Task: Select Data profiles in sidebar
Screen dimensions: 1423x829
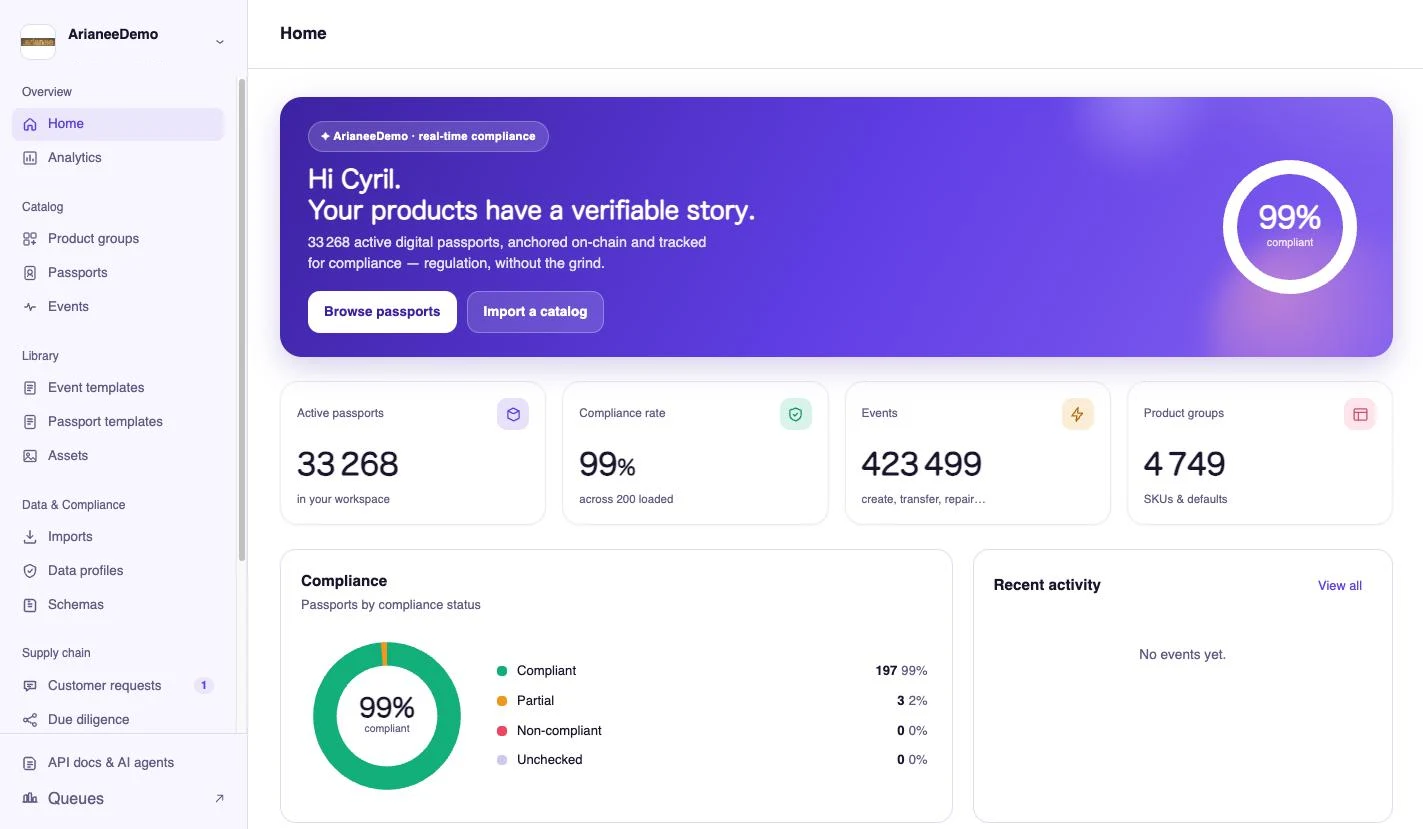Action: (x=118, y=571)
